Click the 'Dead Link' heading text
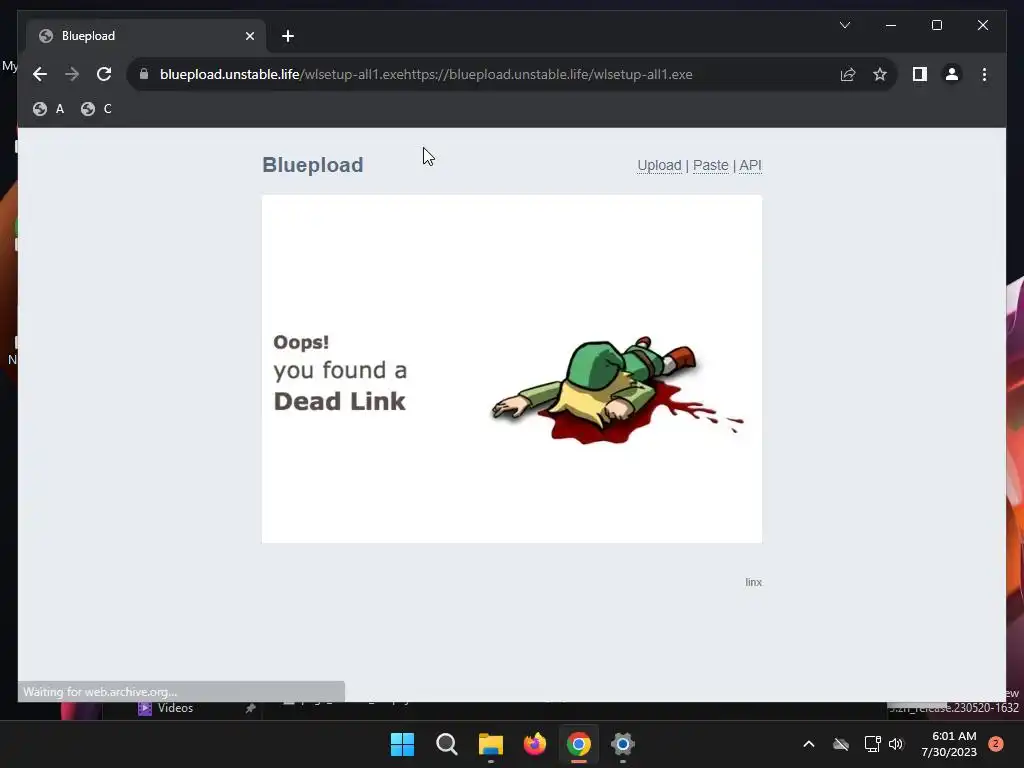The image size is (1024, 768). (x=340, y=401)
